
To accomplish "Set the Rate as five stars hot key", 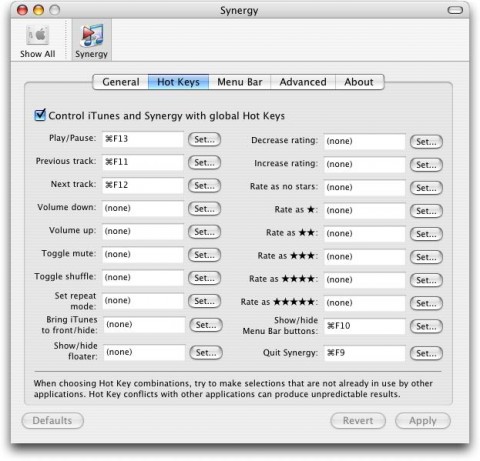I will [426, 303].
